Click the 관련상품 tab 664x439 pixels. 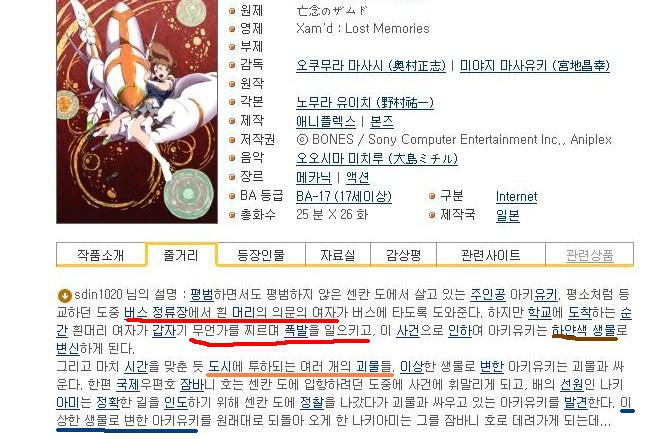[x=589, y=255]
